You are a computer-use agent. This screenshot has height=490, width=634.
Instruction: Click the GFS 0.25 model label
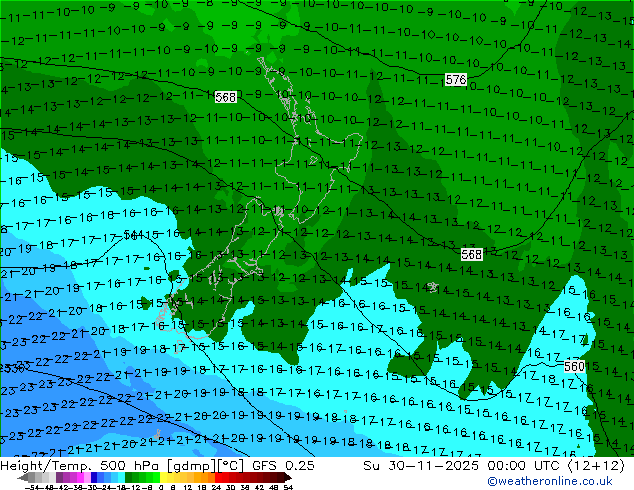(283, 465)
